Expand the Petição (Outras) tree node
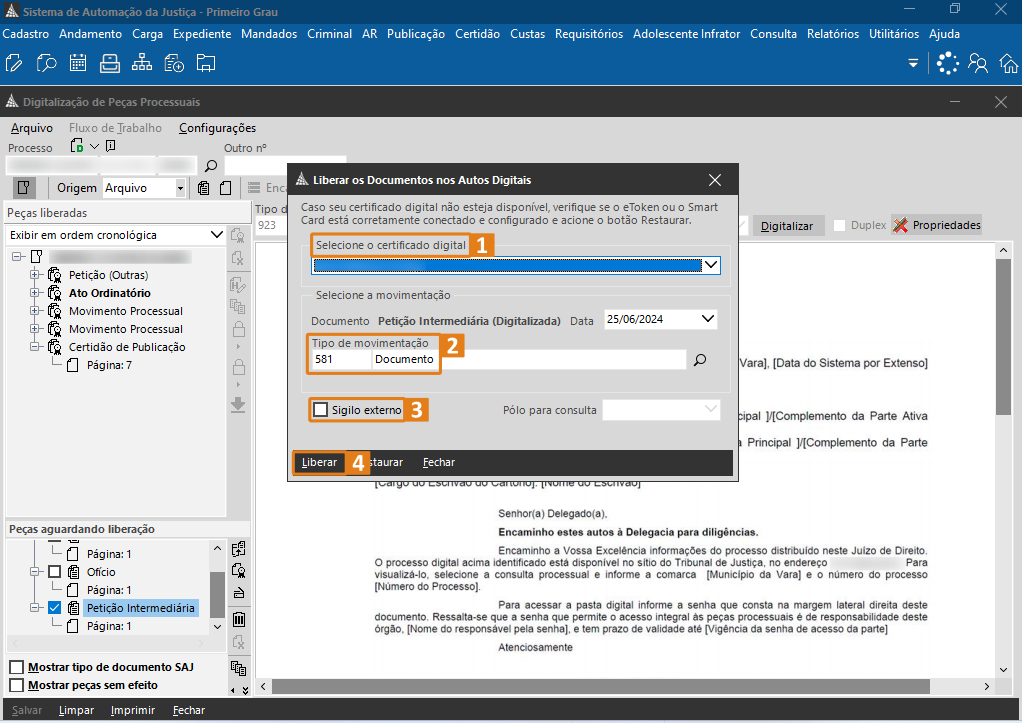Screen dimensions: 1022x723 (35, 275)
